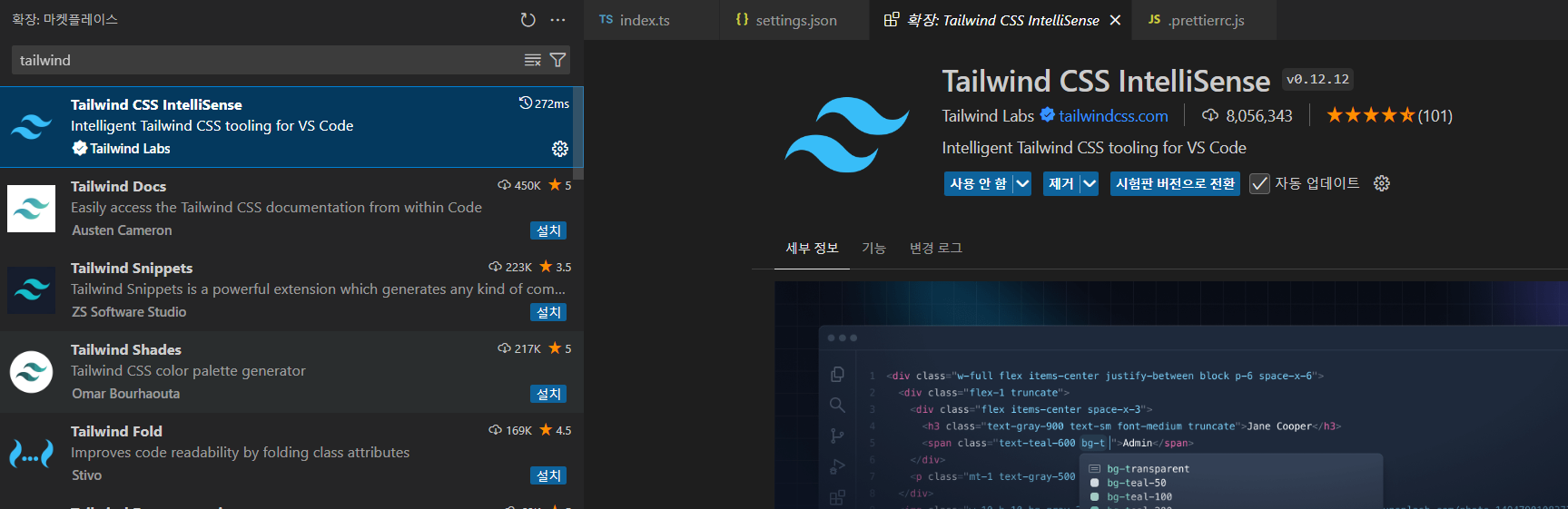Install the Tailwind Snippets extension
The height and width of the screenshot is (509, 1568).
coord(548,312)
